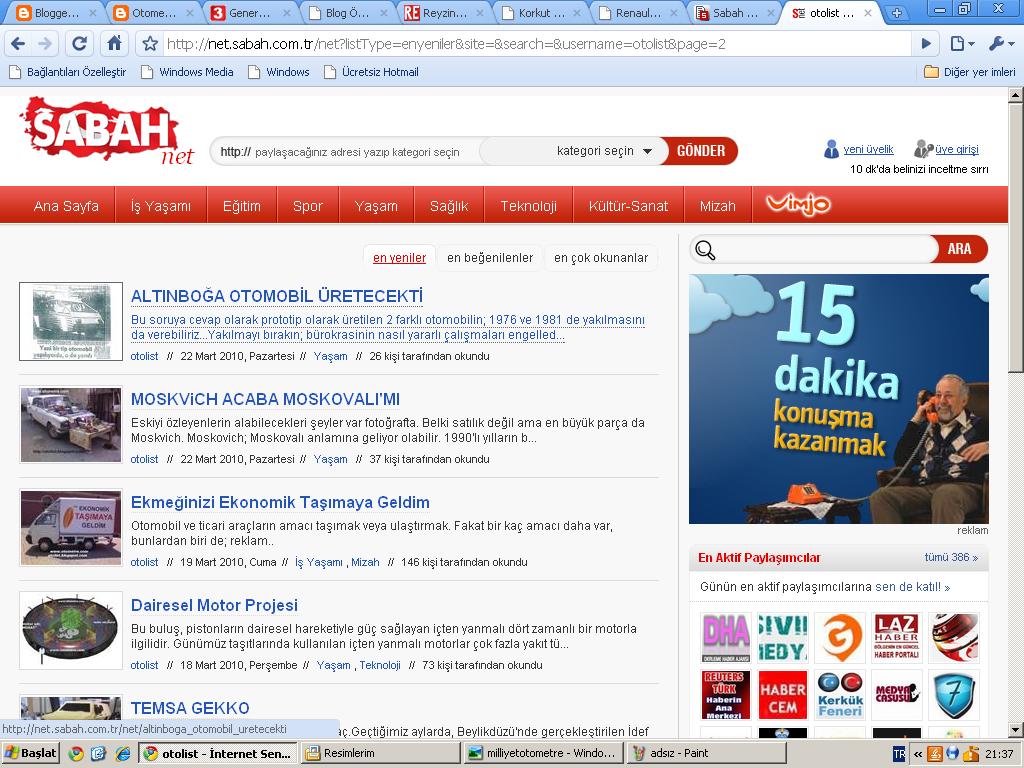Open the Spor navigation menu item
Screen dimensions: 1024x768
click(308, 206)
